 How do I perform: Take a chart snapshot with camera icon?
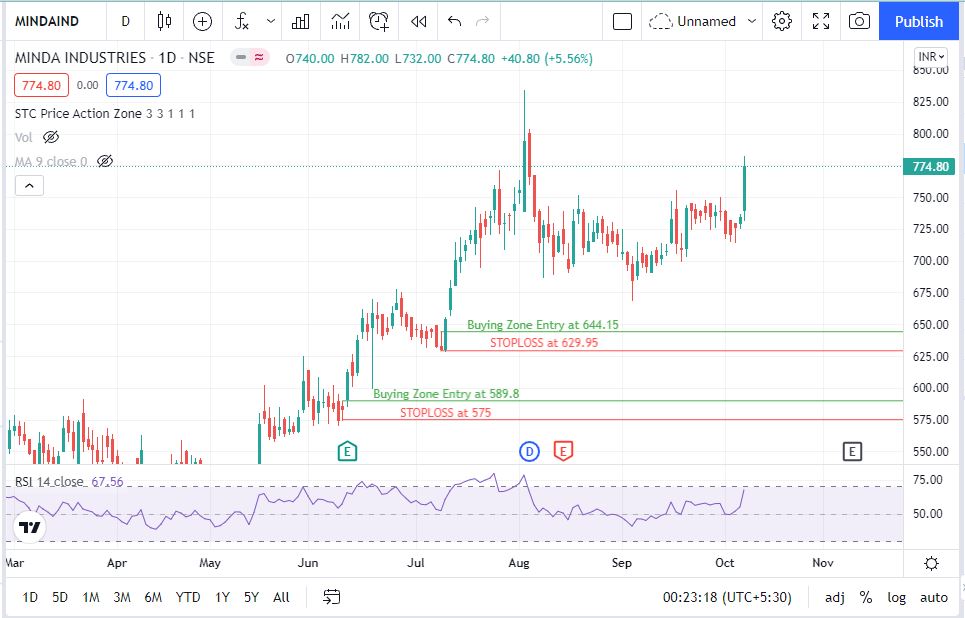coord(858,21)
